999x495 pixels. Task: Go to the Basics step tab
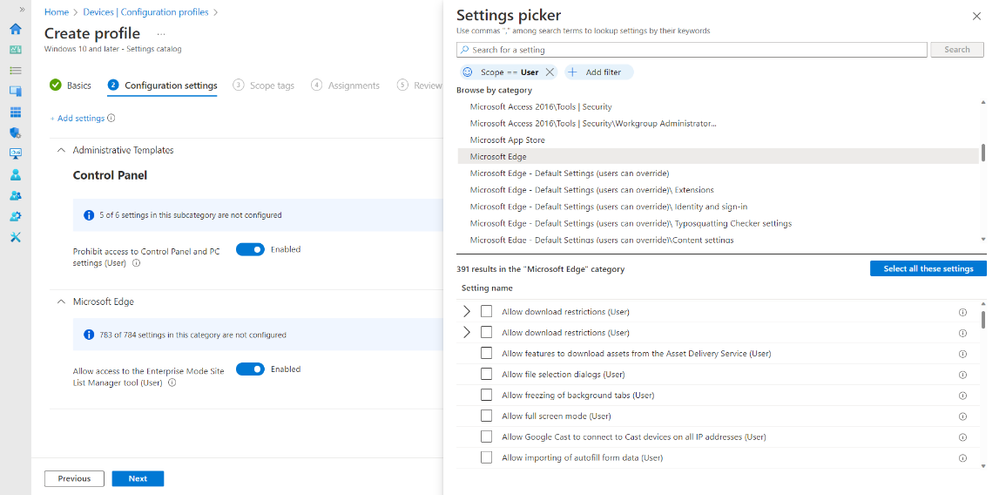[70, 85]
